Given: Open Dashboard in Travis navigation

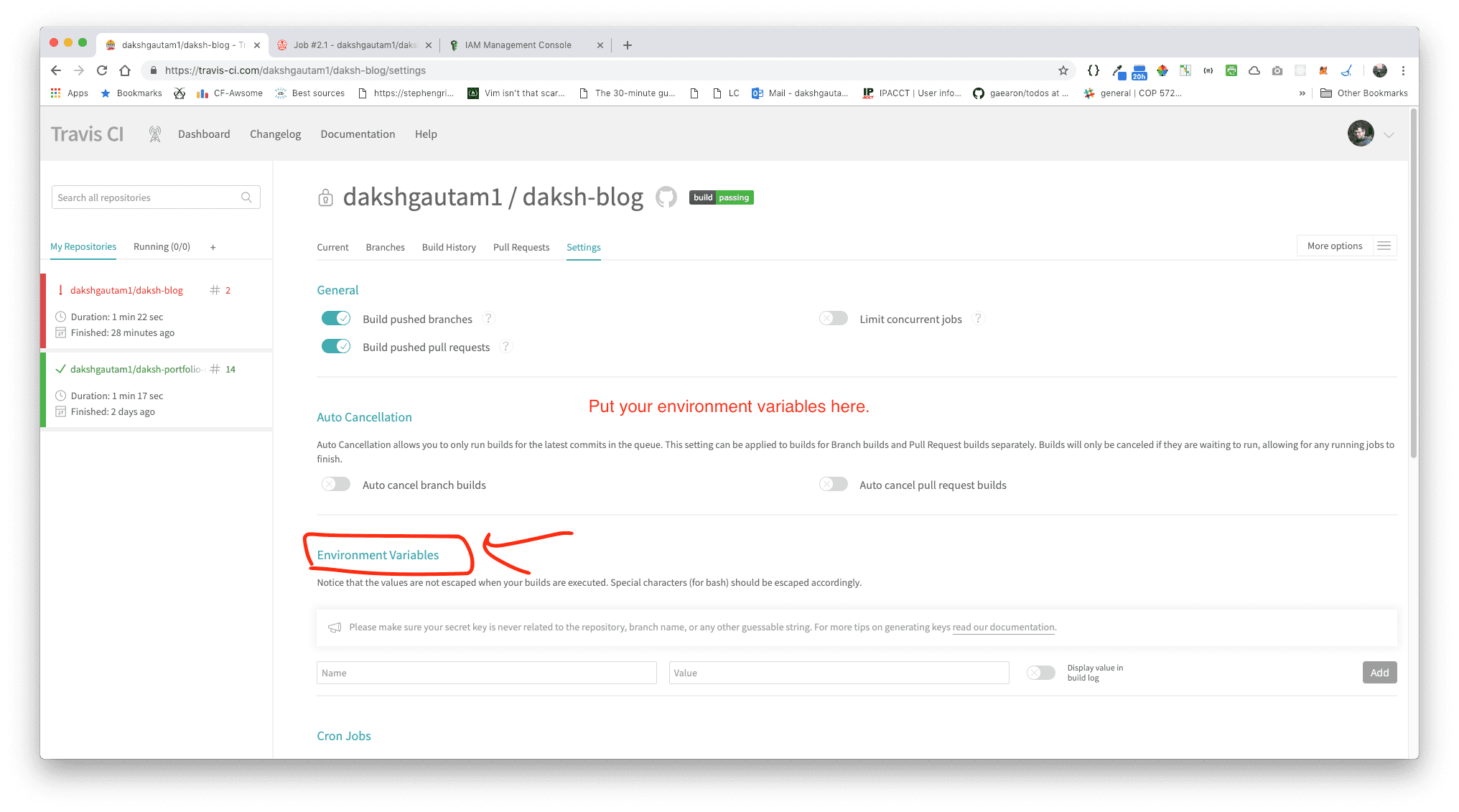Looking at the screenshot, I should pos(204,134).
